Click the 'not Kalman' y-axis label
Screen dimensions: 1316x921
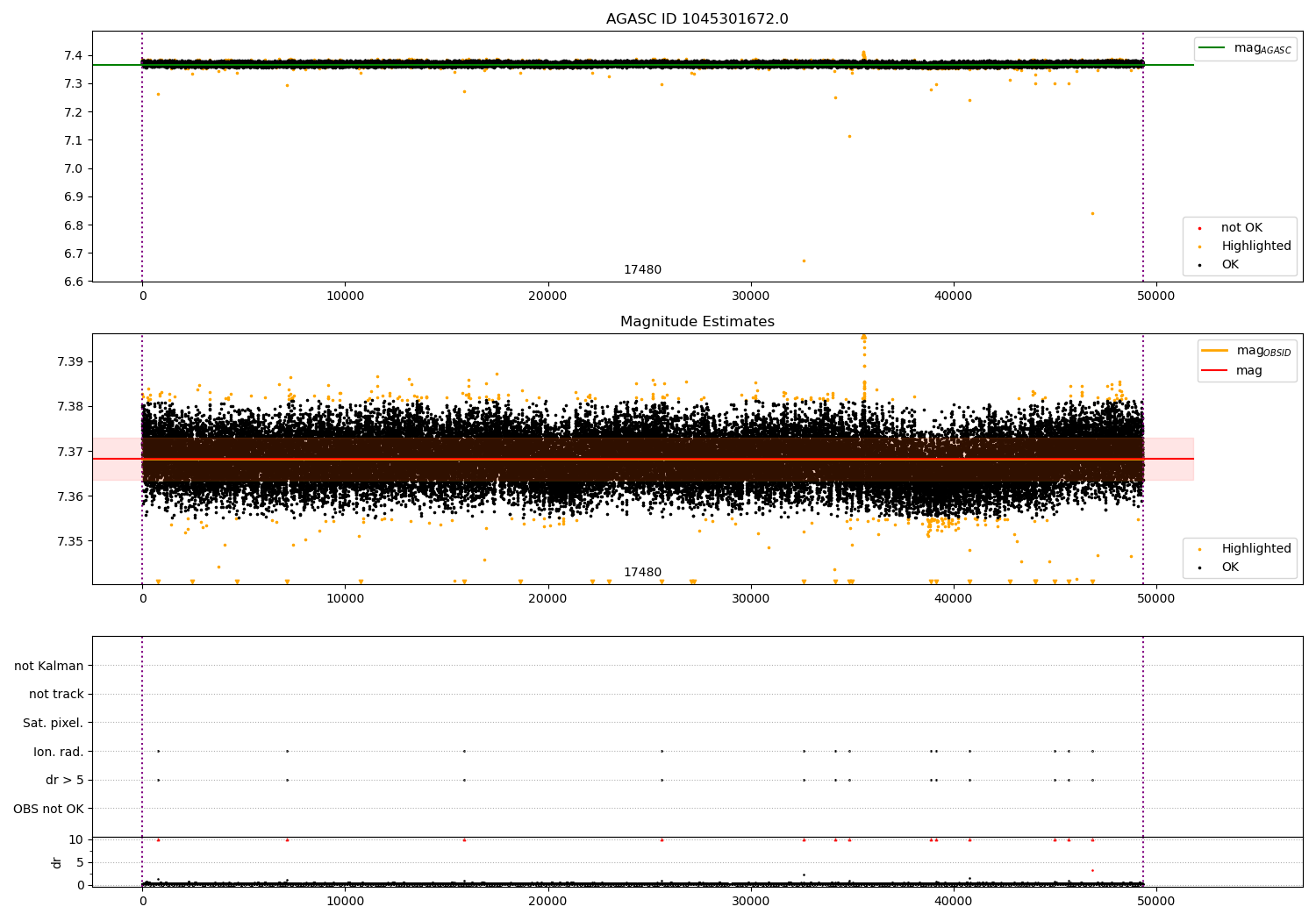click(49, 666)
